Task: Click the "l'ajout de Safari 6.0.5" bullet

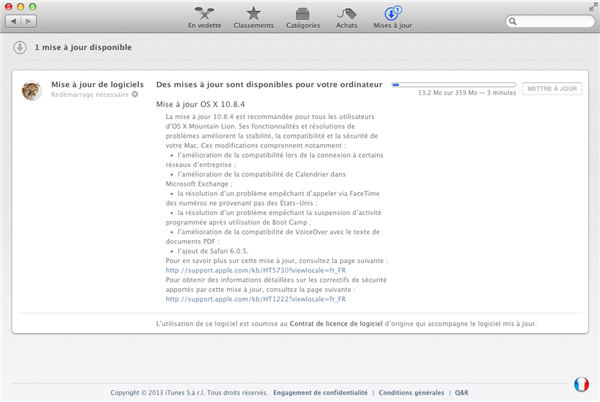Action: pos(213,251)
